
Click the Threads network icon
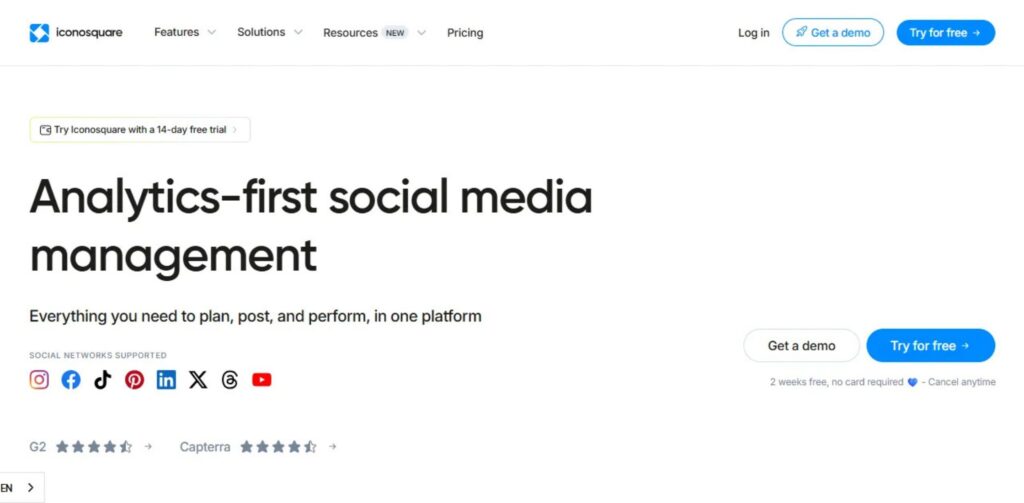click(230, 380)
